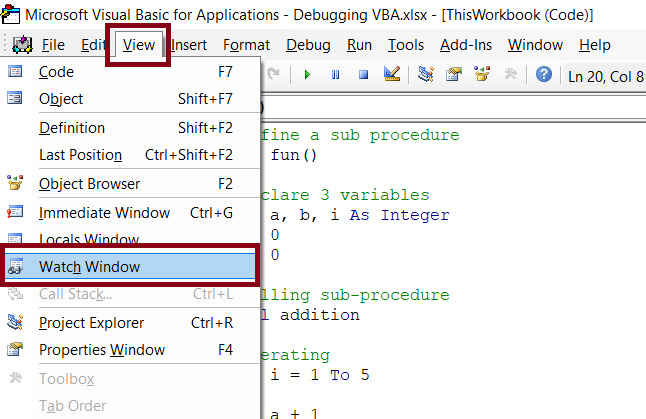Select Code from the View menu
Image resolution: width=646 pixels, height=419 pixels.
(132, 72)
